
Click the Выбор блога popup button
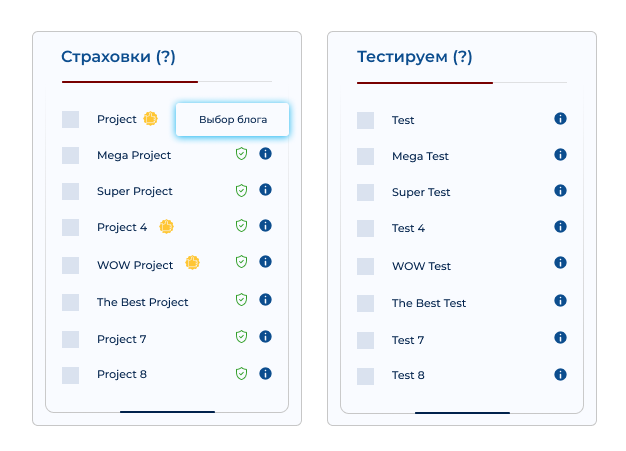click(232, 119)
